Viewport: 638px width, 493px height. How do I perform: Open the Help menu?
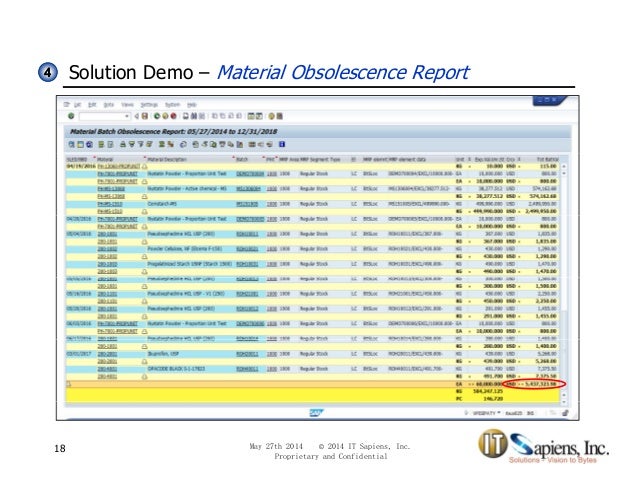(192, 105)
